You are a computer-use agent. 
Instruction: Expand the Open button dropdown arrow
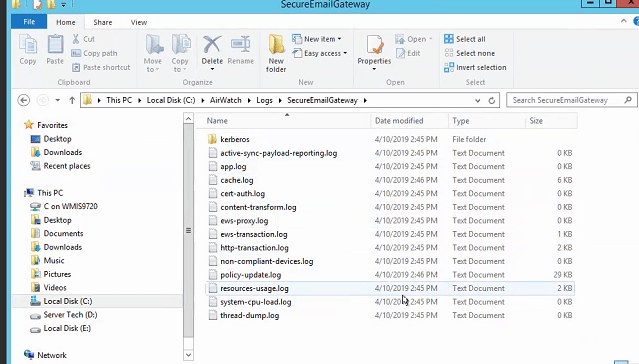pyautogui.click(x=431, y=39)
